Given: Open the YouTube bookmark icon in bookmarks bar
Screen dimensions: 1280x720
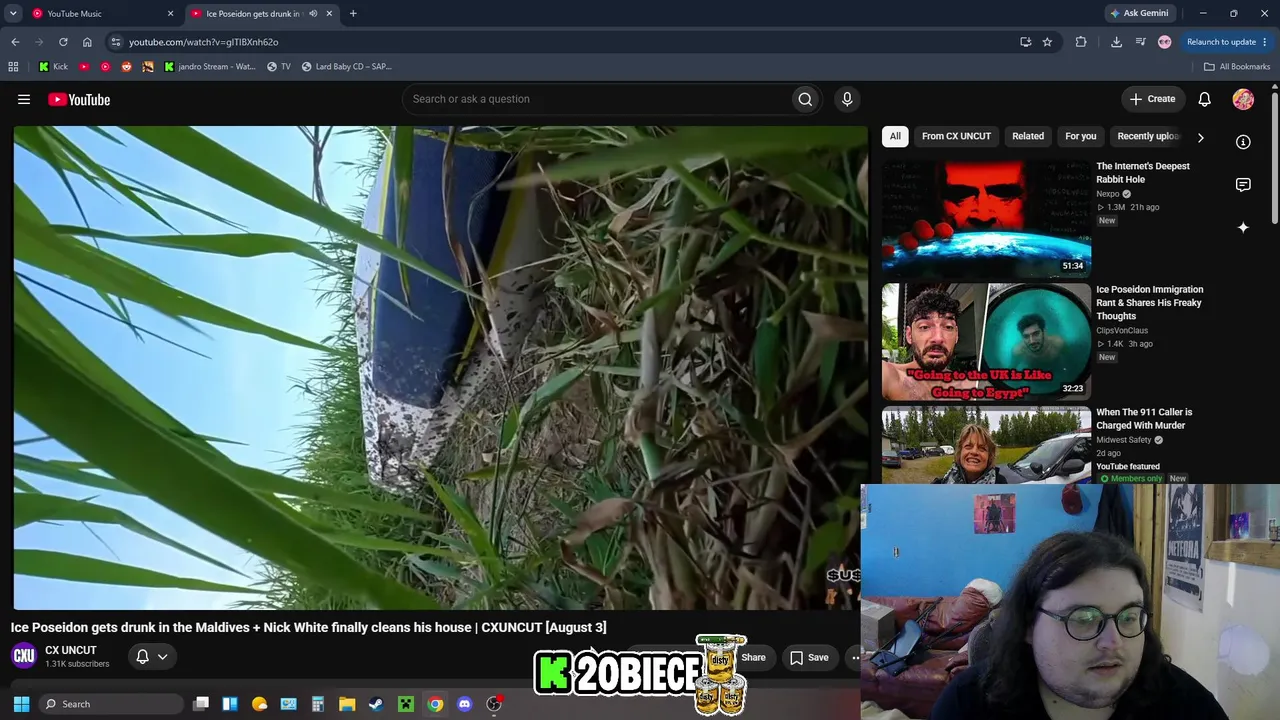Looking at the screenshot, I should tap(84, 67).
